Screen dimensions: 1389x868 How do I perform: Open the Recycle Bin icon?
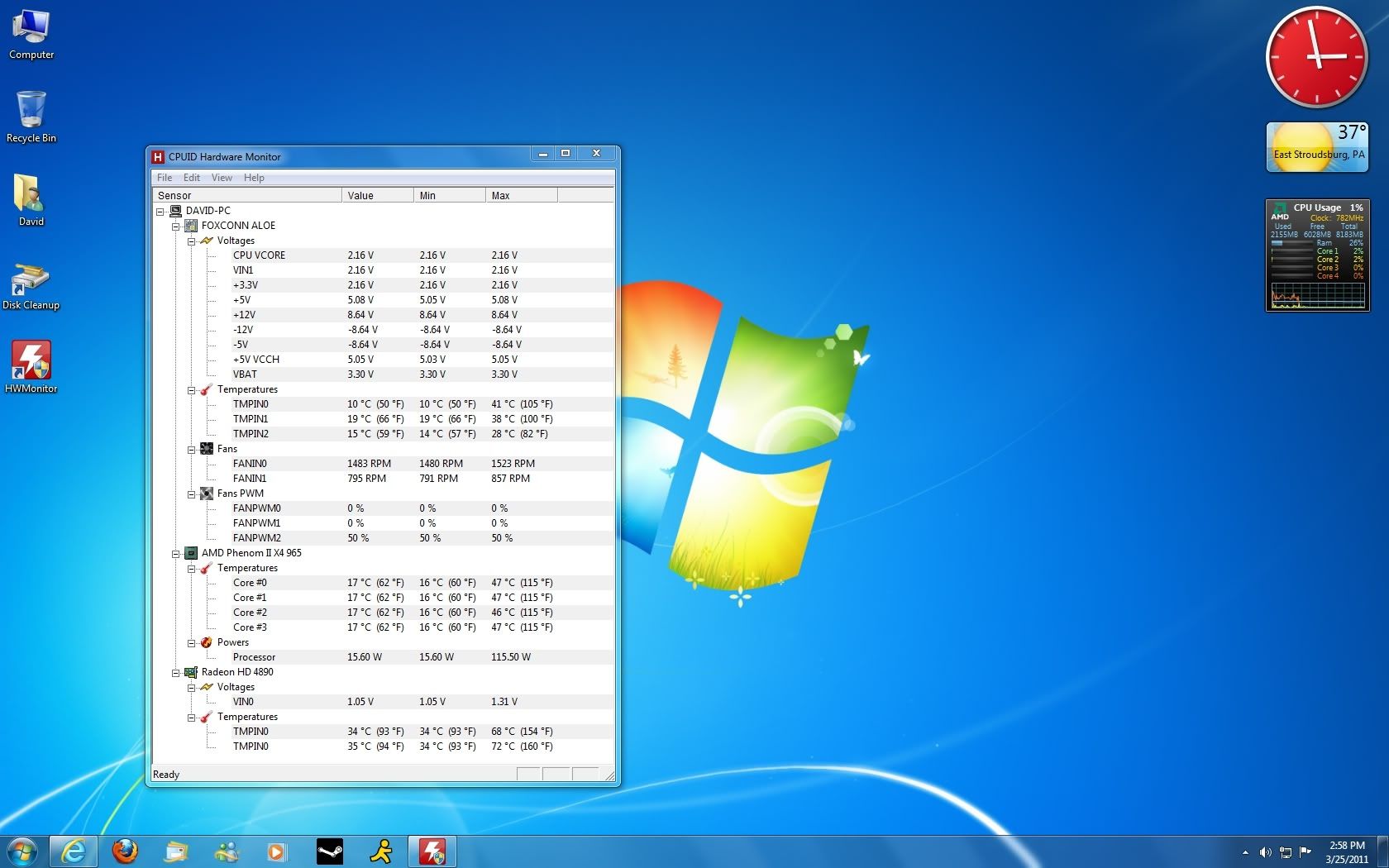click(31, 117)
